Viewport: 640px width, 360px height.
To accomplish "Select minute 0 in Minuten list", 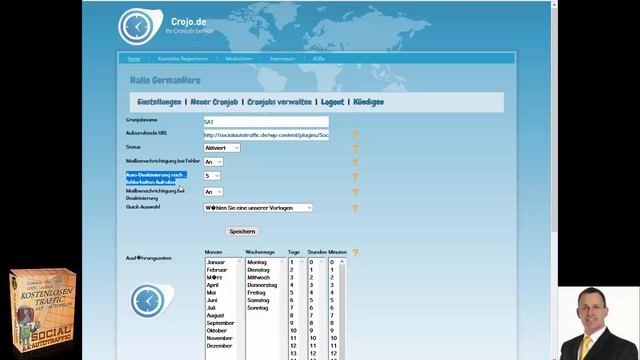I will 332,262.
